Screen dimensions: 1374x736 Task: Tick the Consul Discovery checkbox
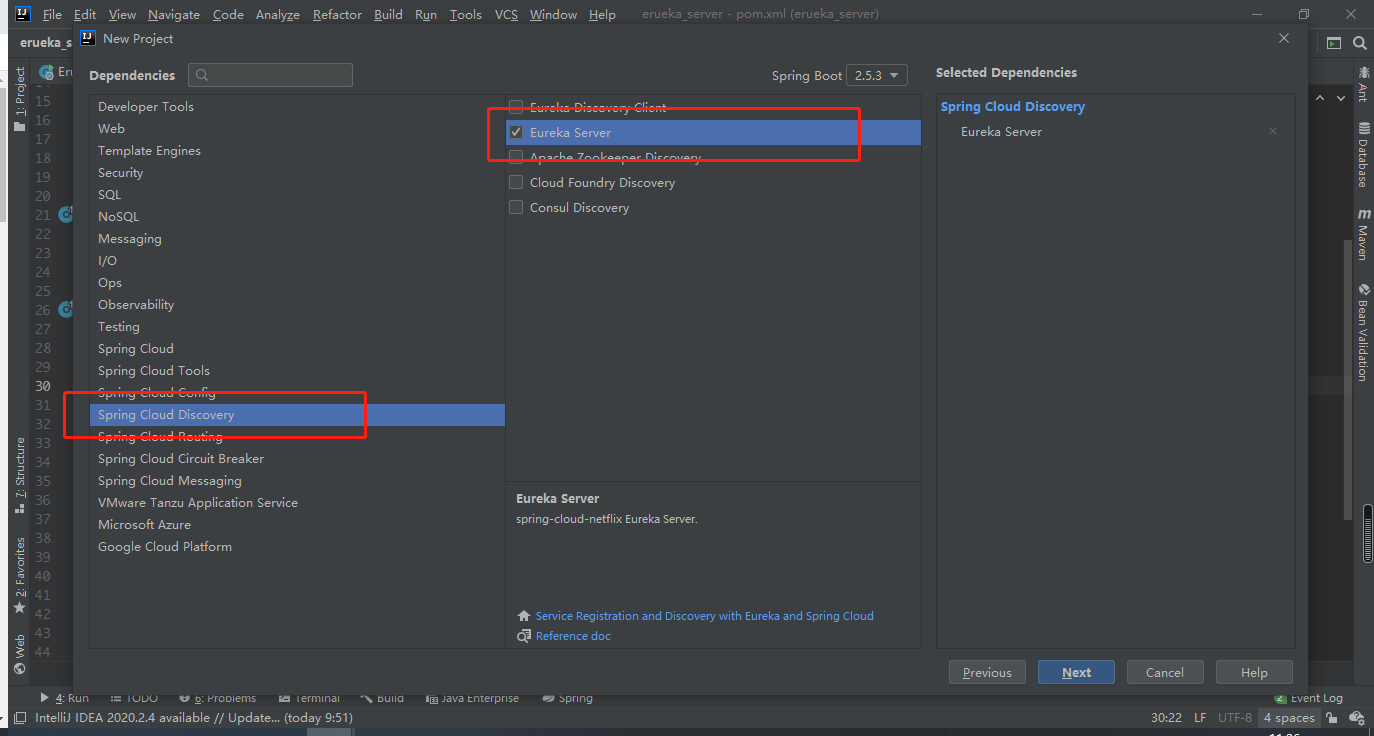[516, 207]
